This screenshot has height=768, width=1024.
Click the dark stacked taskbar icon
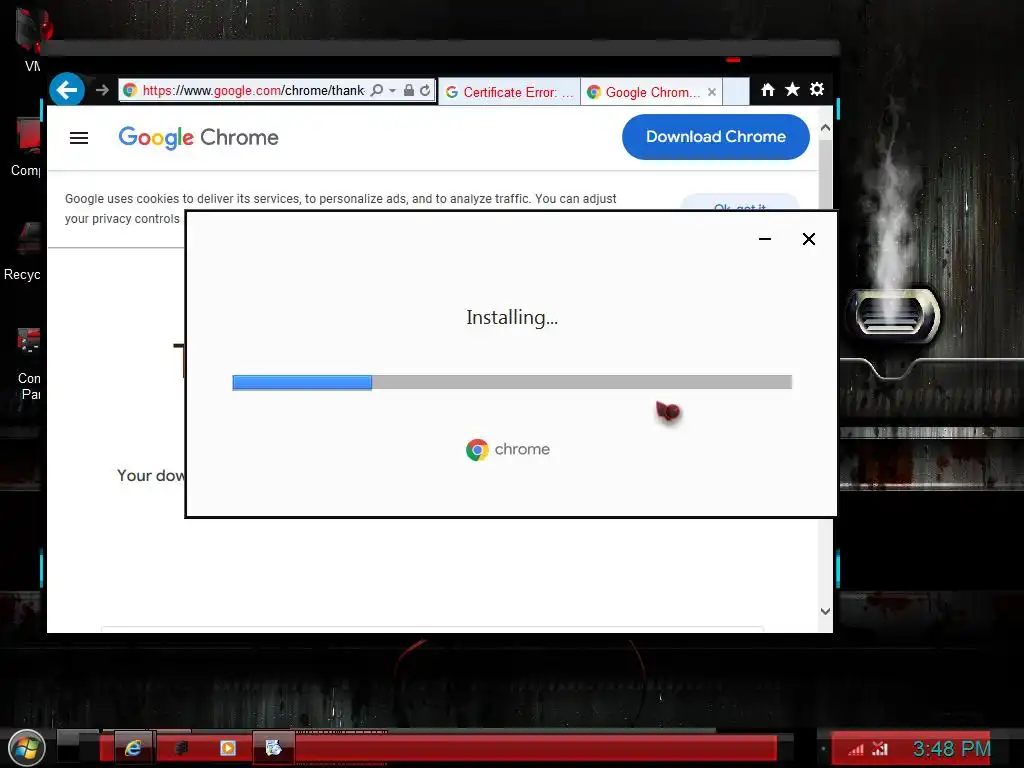(x=181, y=748)
